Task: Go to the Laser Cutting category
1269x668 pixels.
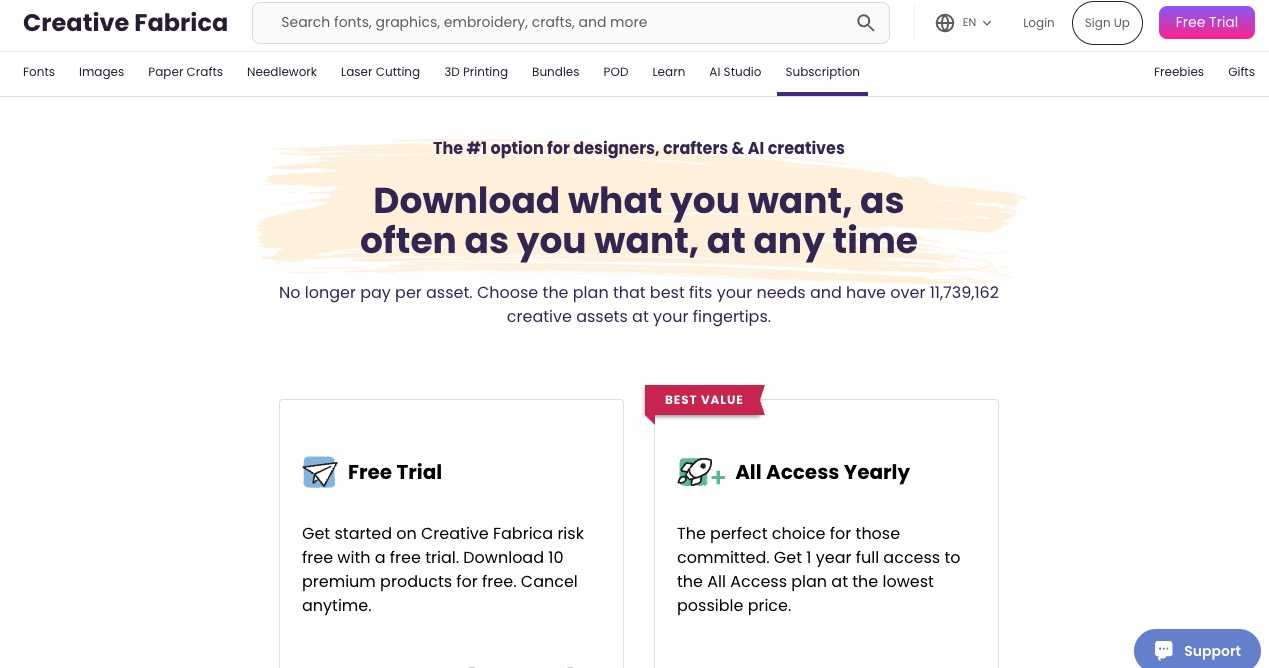Action: coord(380,72)
